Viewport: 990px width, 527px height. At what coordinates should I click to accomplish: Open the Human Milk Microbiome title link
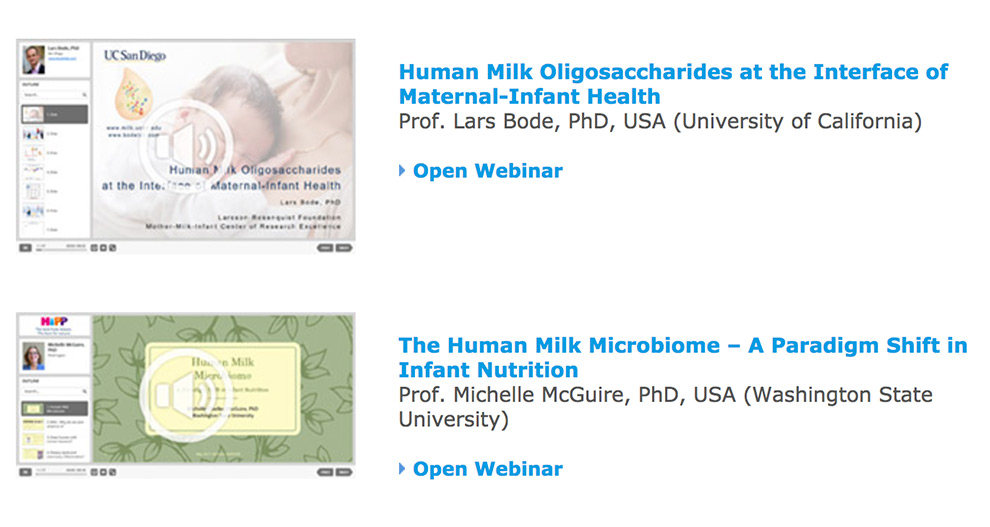[x=683, y=357]
